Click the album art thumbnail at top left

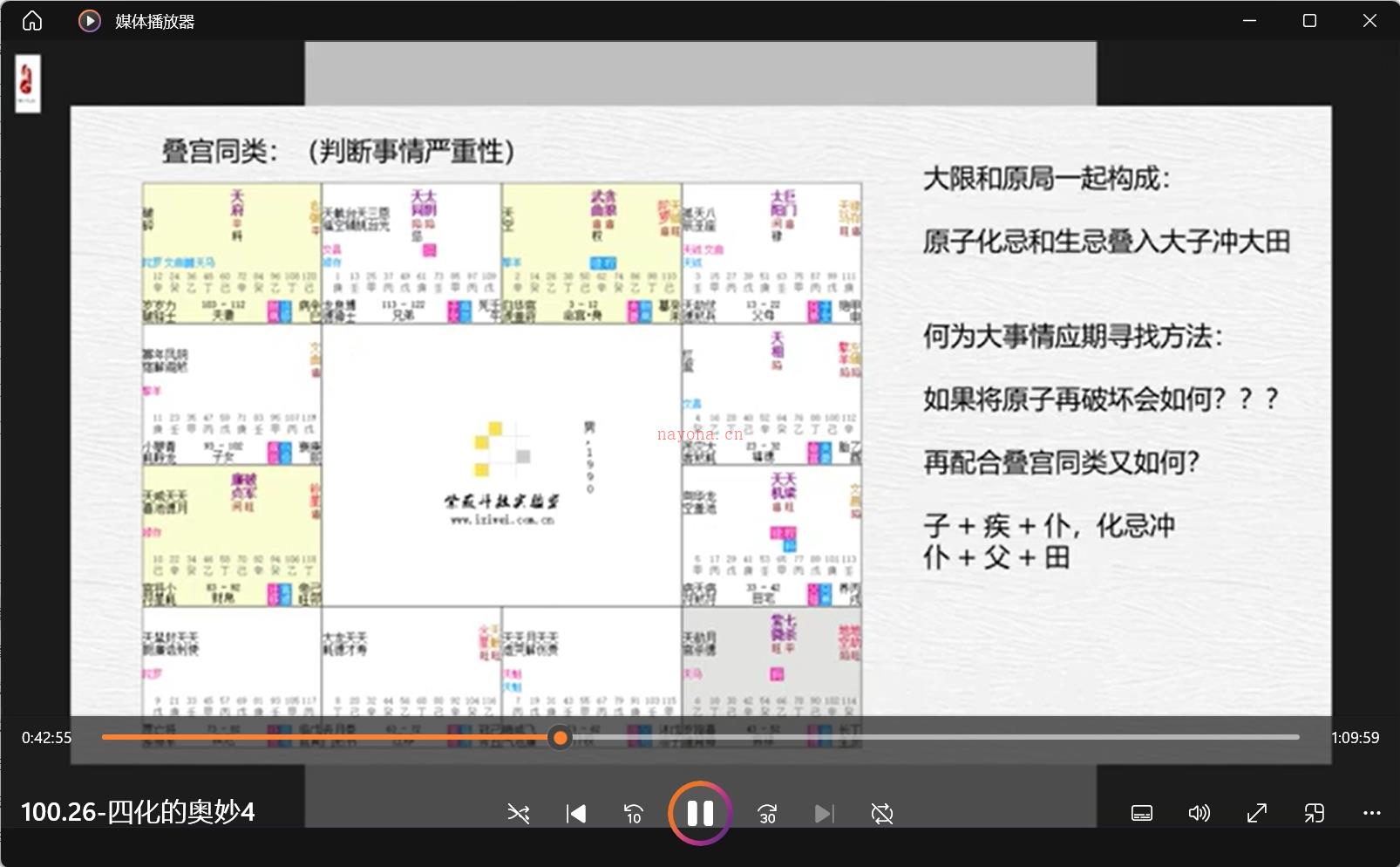[x=28, y=84]
